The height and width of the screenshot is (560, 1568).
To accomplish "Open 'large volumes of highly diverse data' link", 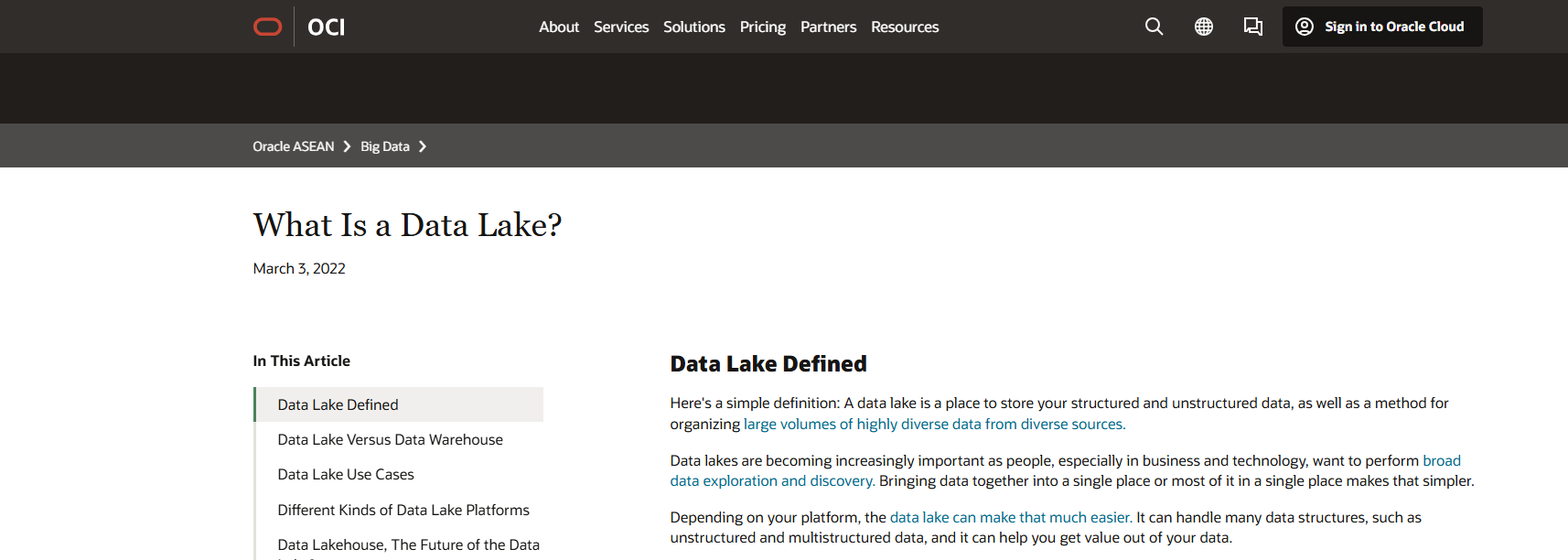I will 933,424.
